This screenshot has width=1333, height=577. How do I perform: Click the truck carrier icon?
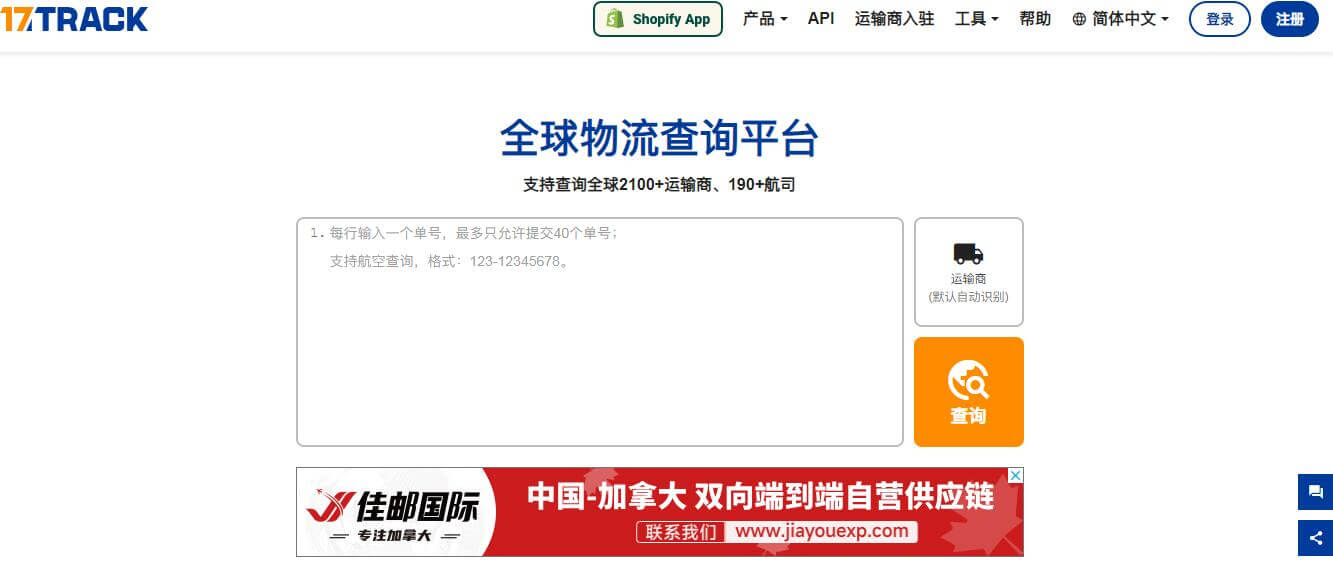point(968,254)
